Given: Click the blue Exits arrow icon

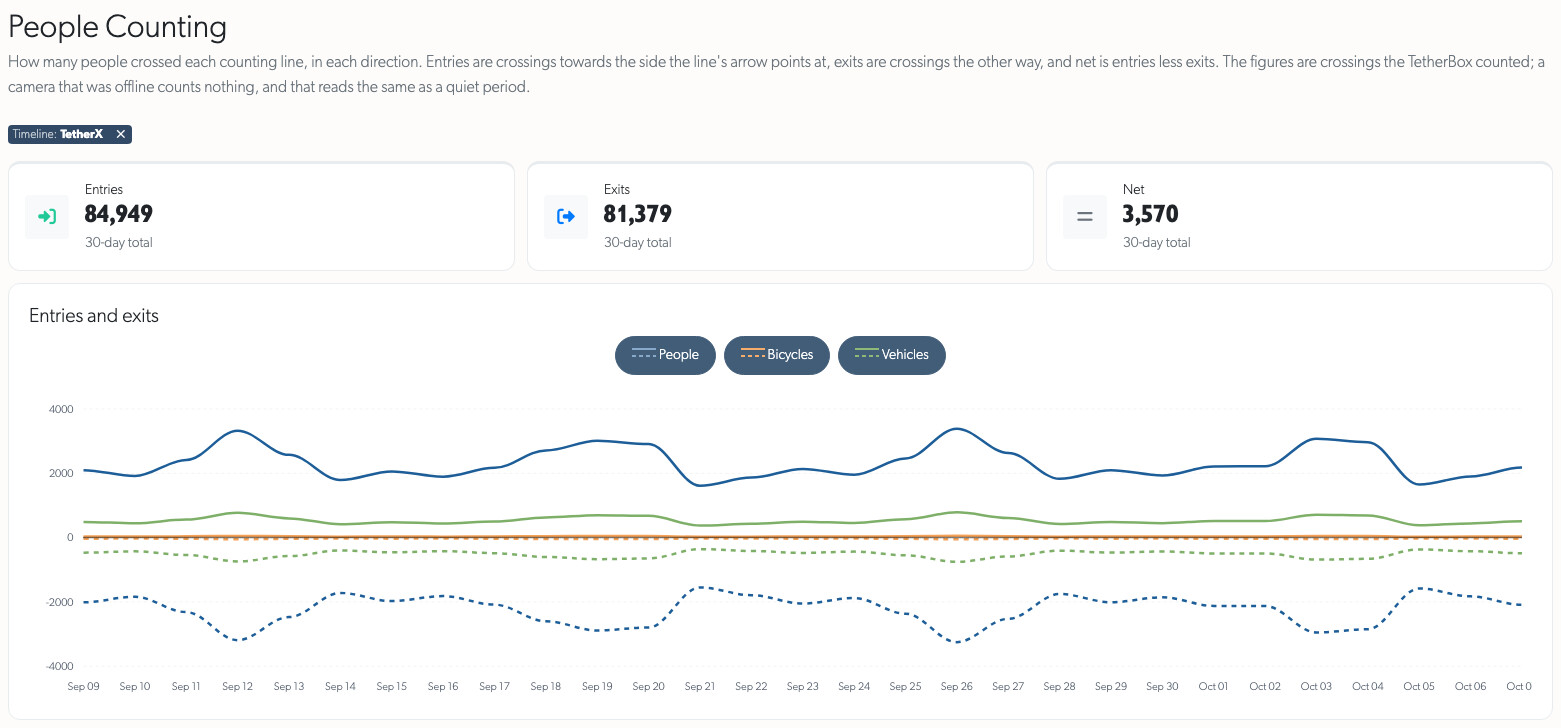Looking at the screenshot, I should pyautogui.click(x=566, y=216).
